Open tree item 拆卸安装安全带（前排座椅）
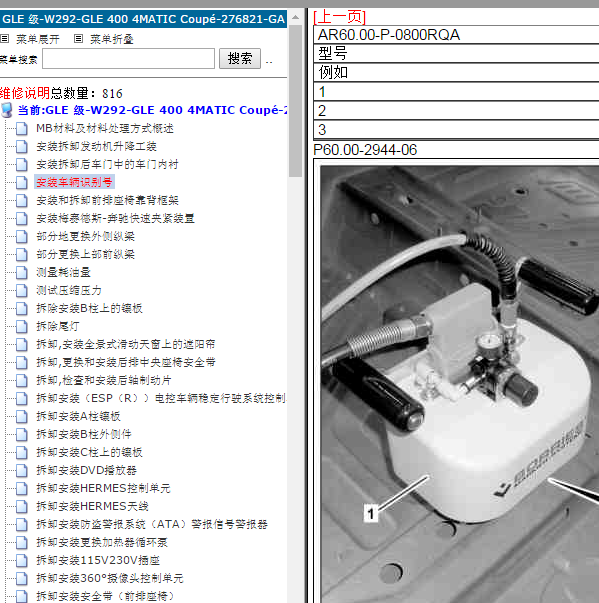This screenshot has width=599, height=603. (105, 596)
